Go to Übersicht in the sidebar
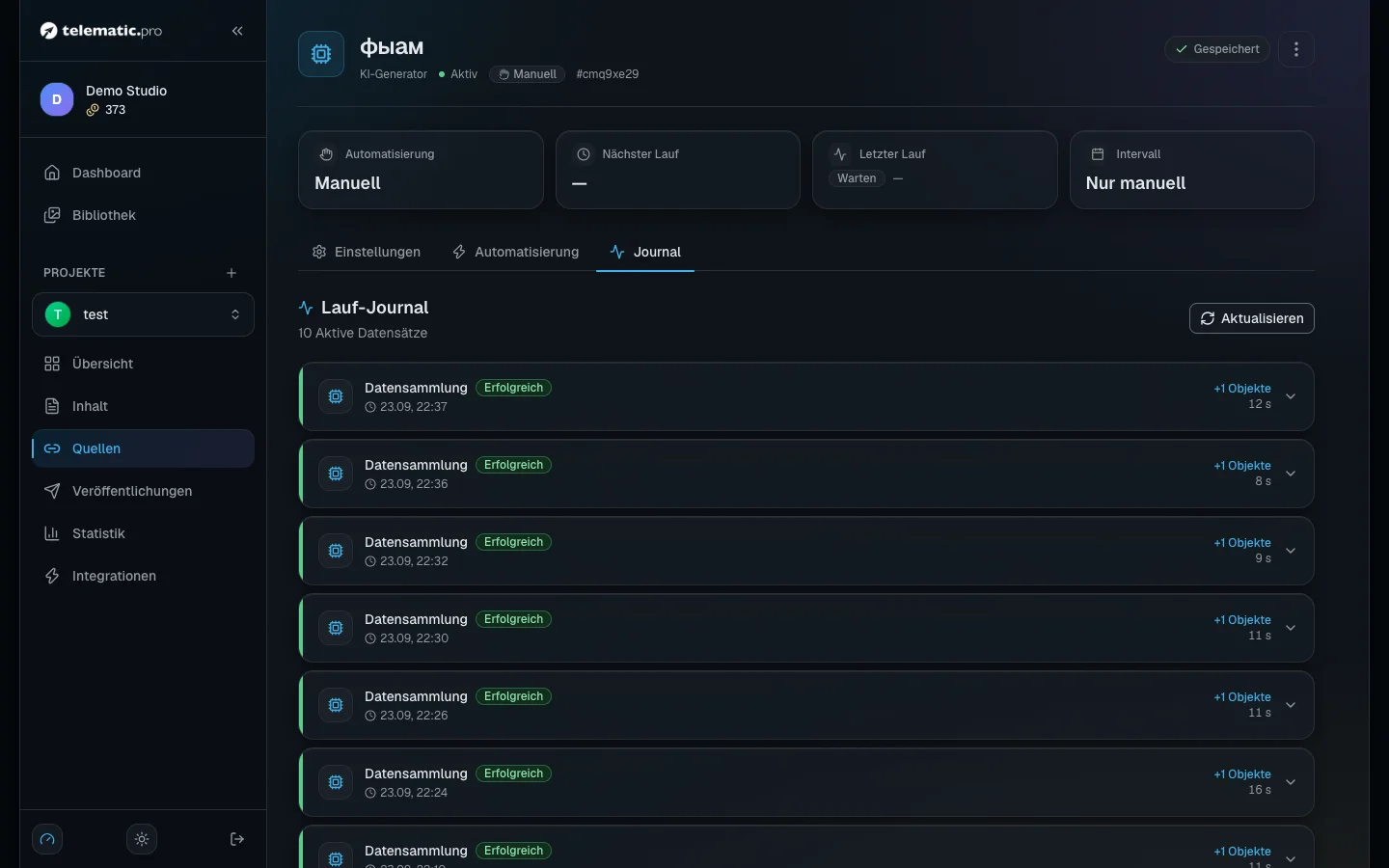Screen dimensions: 1389x868 pyautogui.click(x=143, y=364)
